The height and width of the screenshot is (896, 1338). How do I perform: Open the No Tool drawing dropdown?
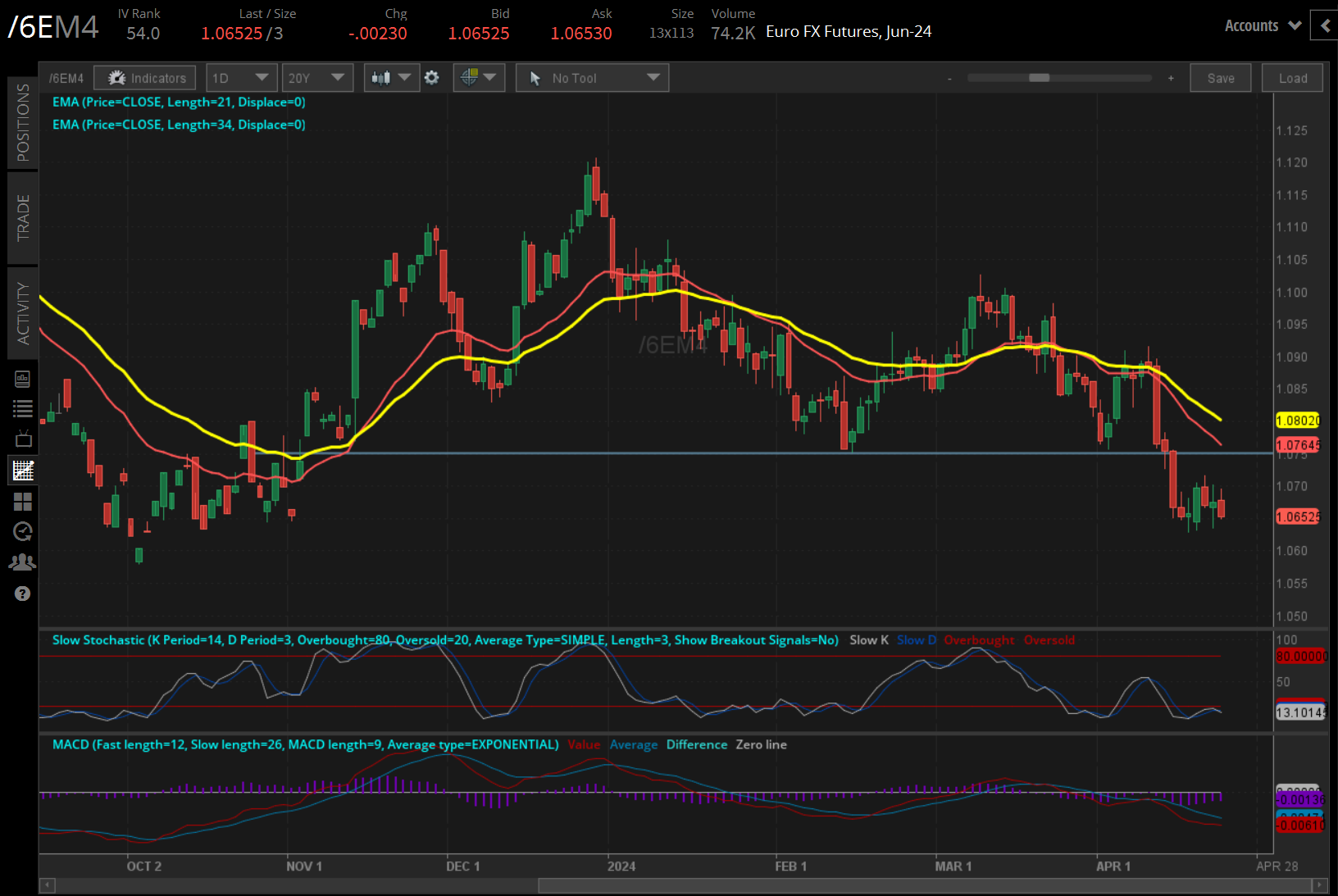[x=592, y=78]
